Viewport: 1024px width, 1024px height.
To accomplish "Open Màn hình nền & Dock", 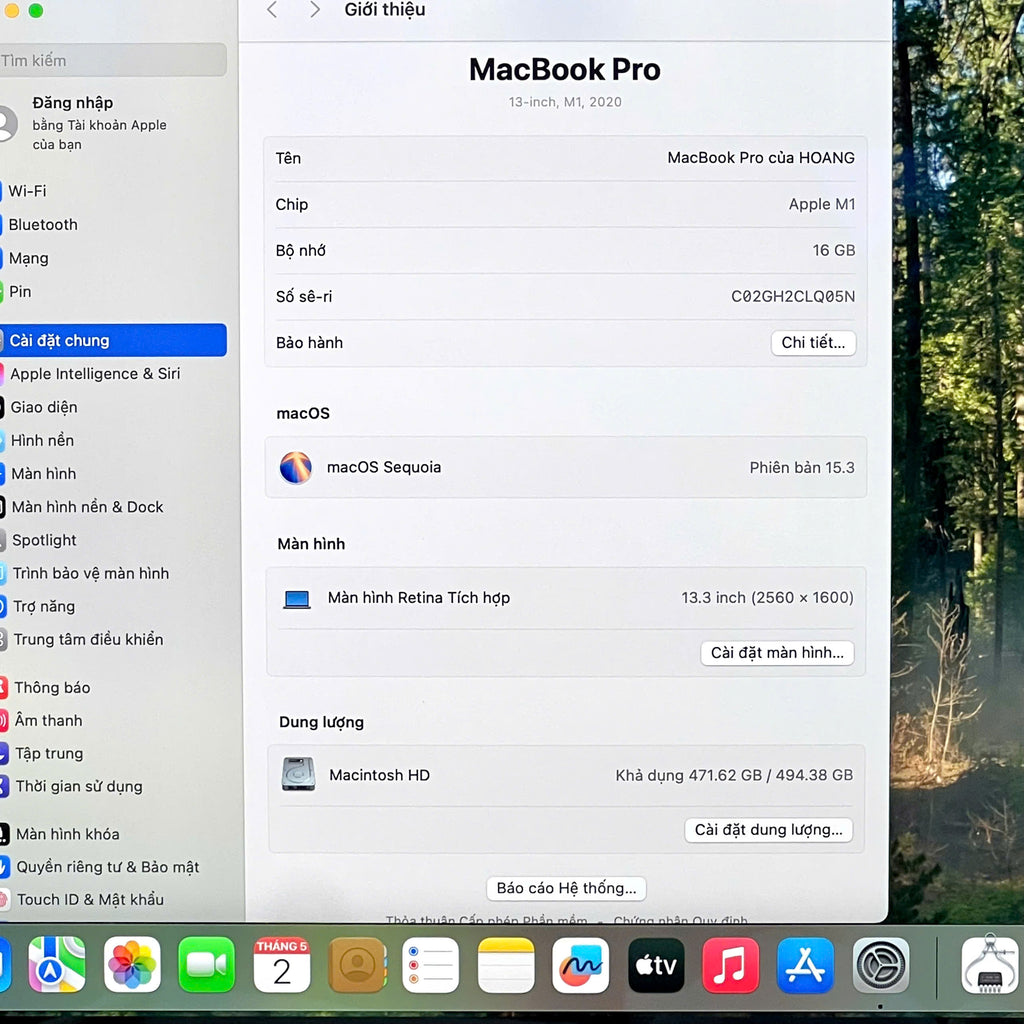I will pos(112,507).
